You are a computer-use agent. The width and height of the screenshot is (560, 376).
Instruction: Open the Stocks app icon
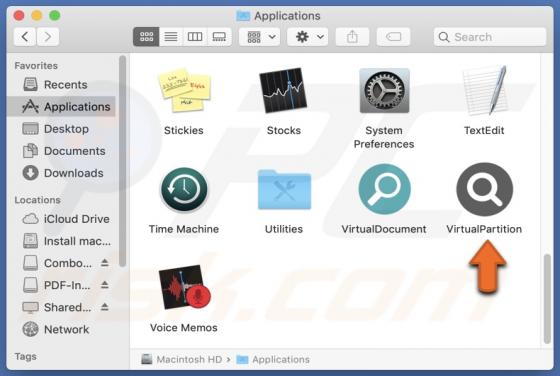point(283,90)
